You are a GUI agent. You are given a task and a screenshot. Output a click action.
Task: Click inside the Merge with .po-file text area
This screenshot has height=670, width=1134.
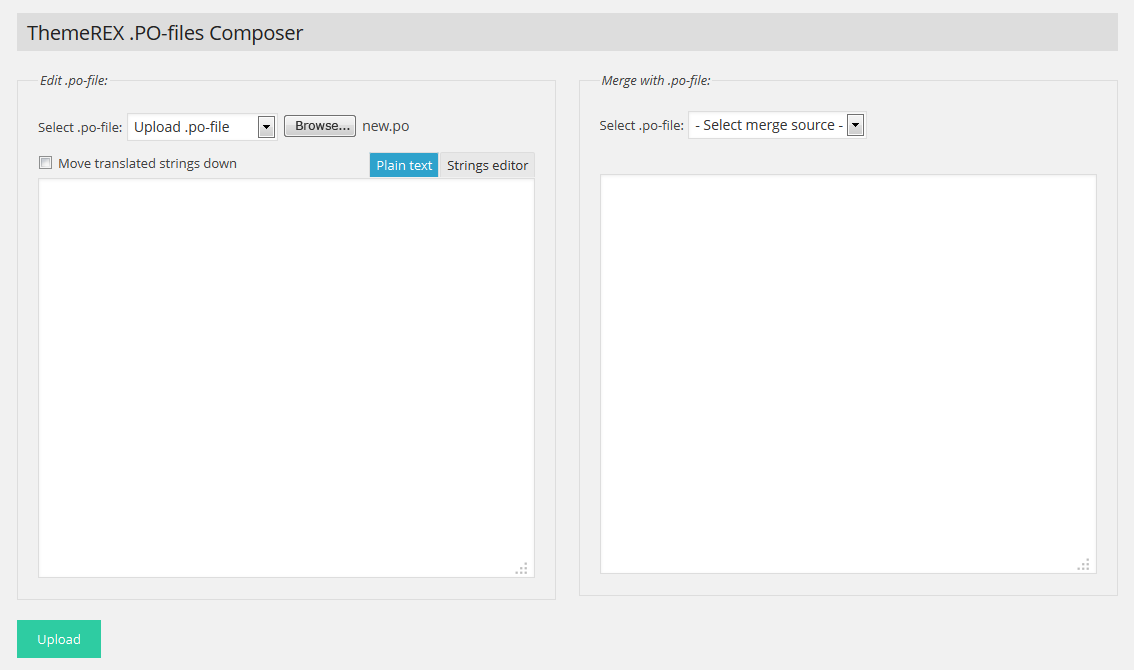[847, 370]
